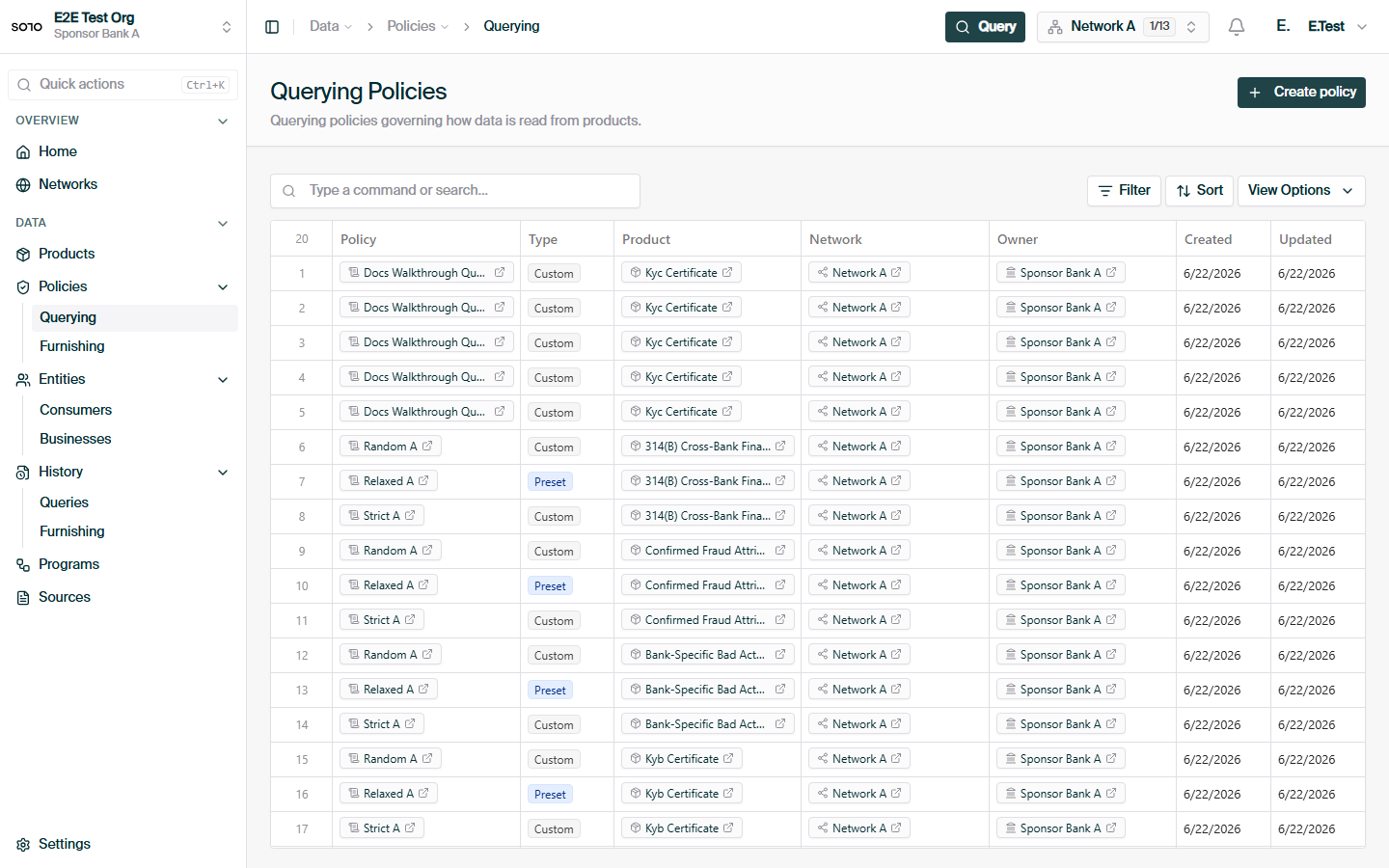Open external link of Kyb Certificate row 15
The image size is (1389, 868).
click(x=728, y=759)
